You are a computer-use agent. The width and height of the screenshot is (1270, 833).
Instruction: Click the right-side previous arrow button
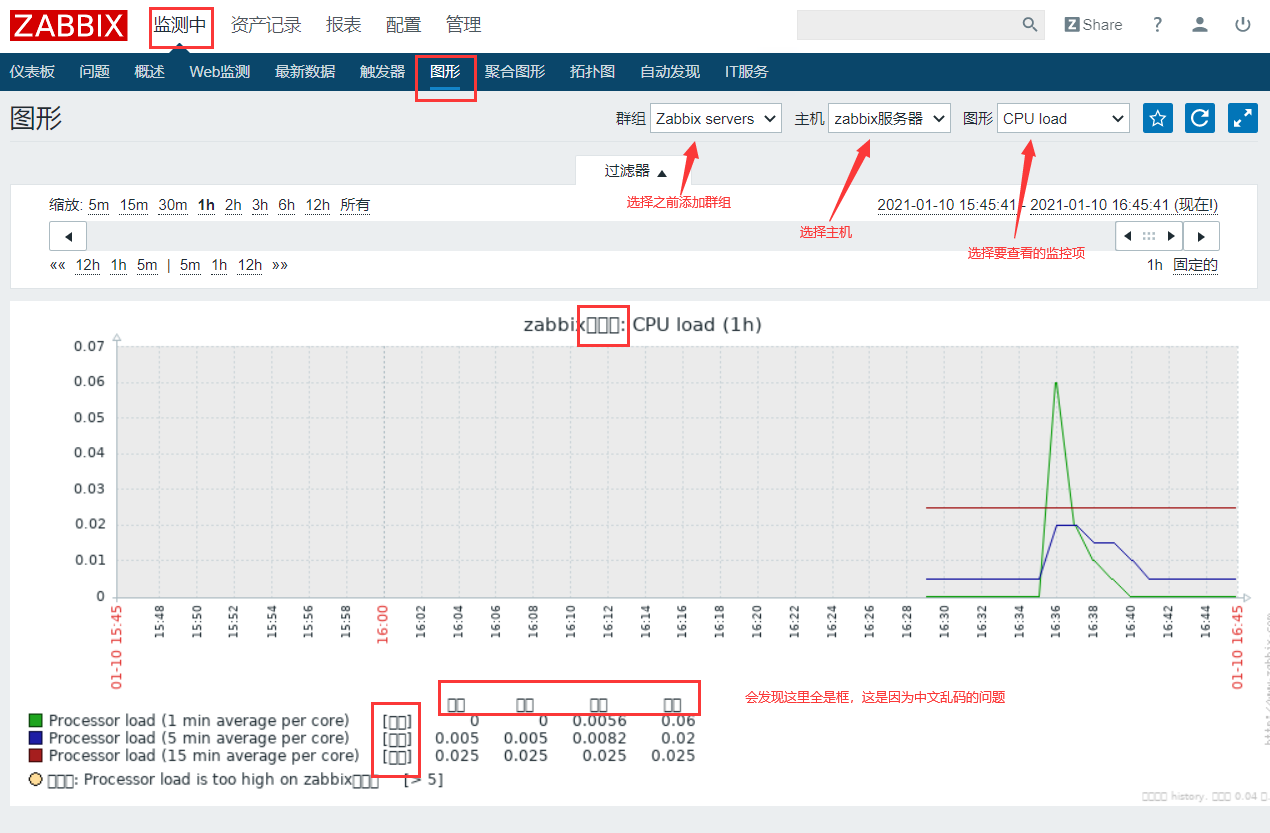pyautogui.click(x=1128, y=236)
